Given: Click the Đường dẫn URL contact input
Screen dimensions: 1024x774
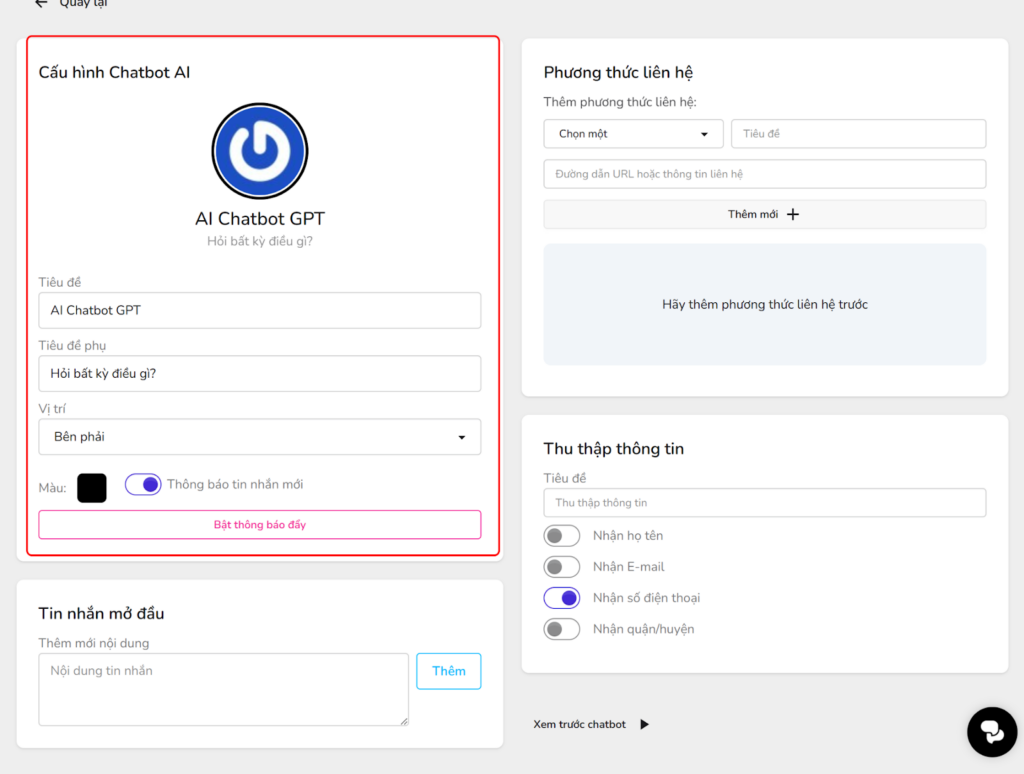Looking at the screenshot, I should 765,174.
